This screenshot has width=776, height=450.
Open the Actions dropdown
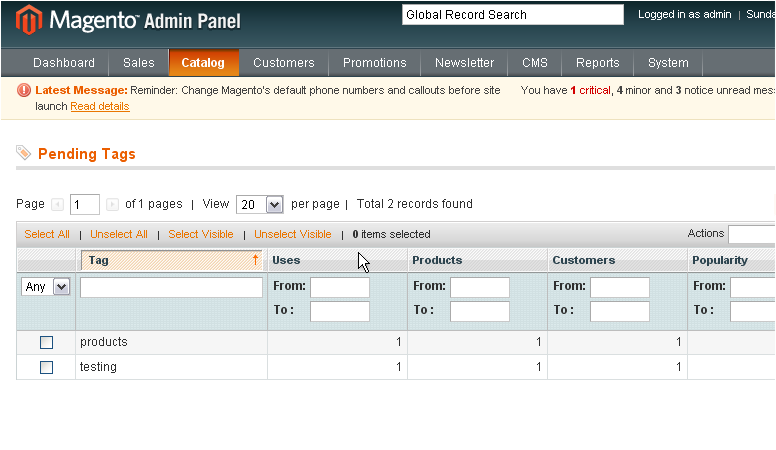752,234
